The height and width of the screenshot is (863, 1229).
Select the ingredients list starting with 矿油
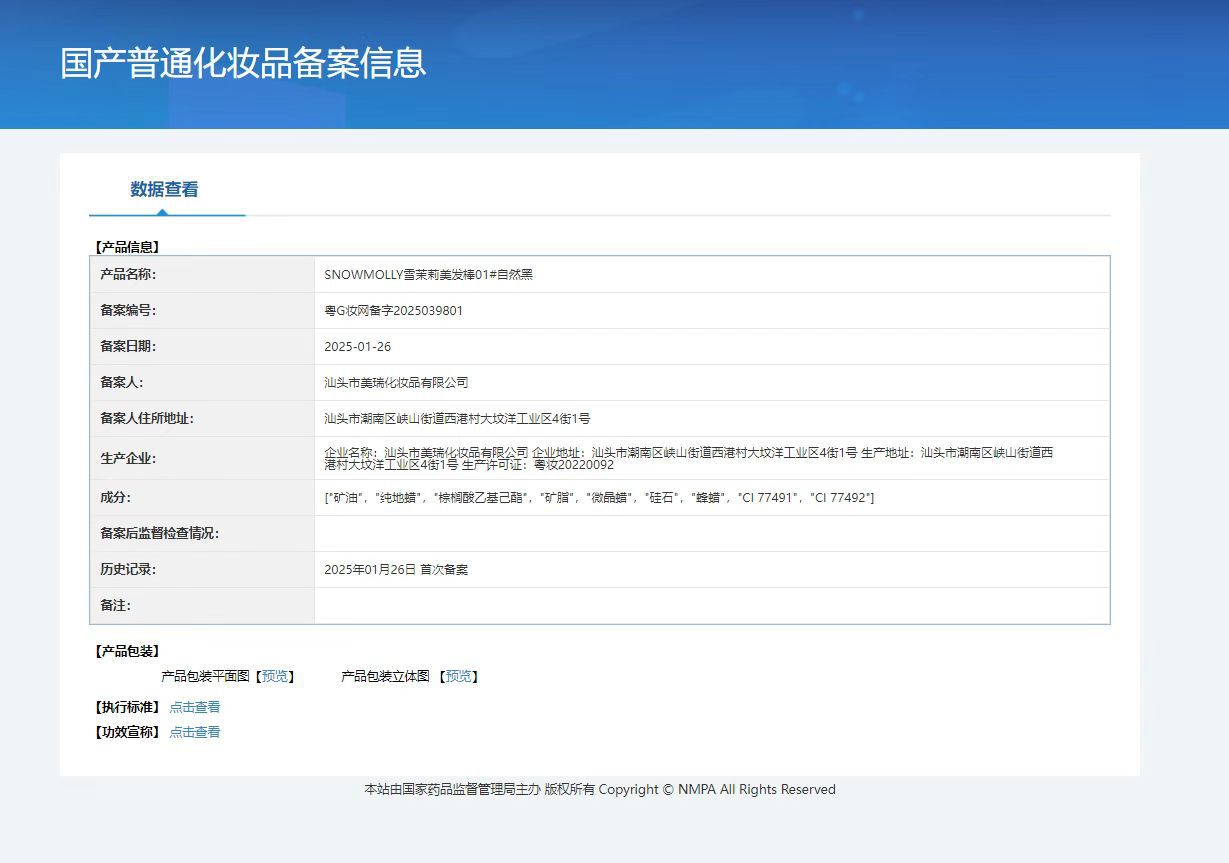(599, 498)
